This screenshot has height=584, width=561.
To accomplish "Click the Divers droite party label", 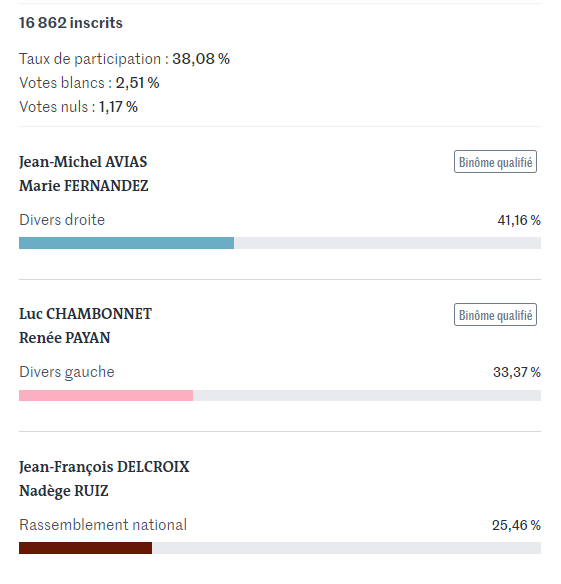I will (62, 220).
